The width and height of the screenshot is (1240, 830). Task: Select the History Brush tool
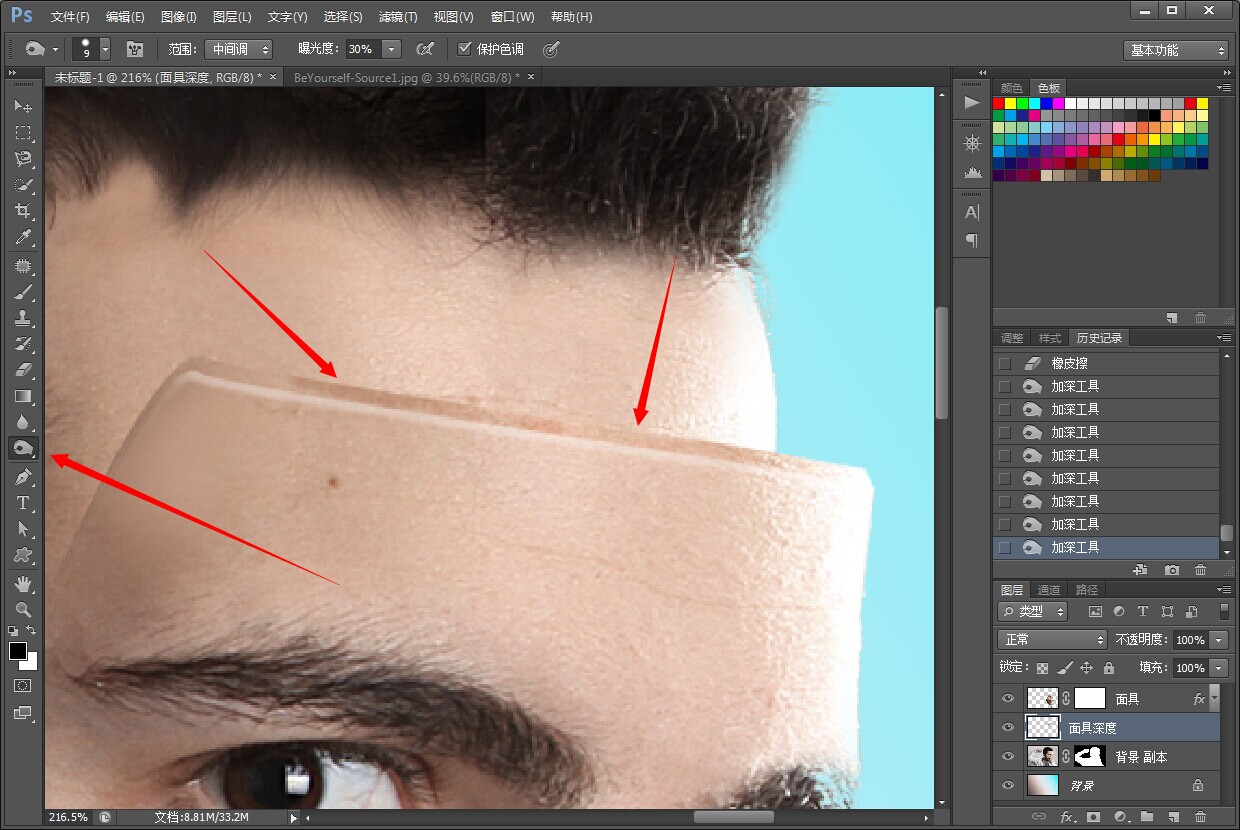(x=23, y=344)
